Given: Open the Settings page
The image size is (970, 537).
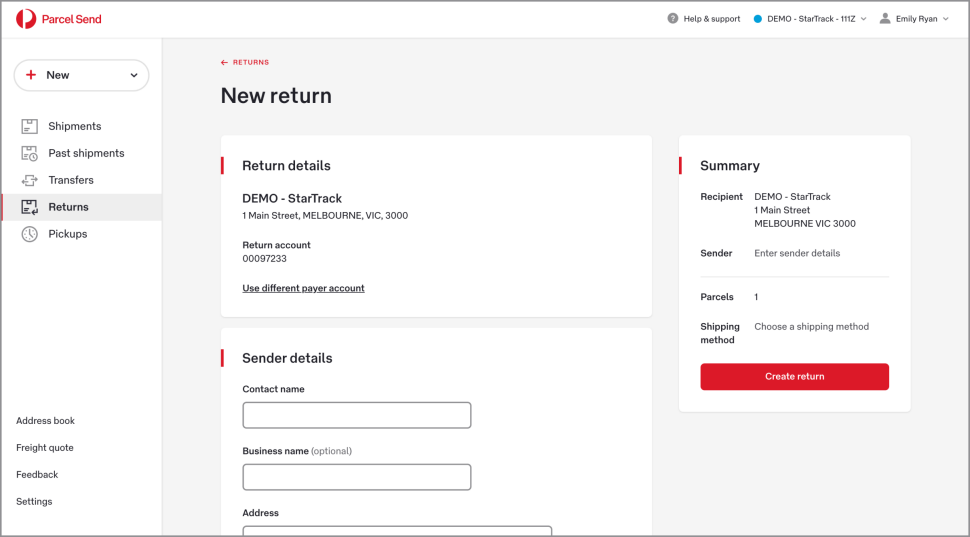Looking at the screenshot, I should pyautogui.click(x=34, y=502).
